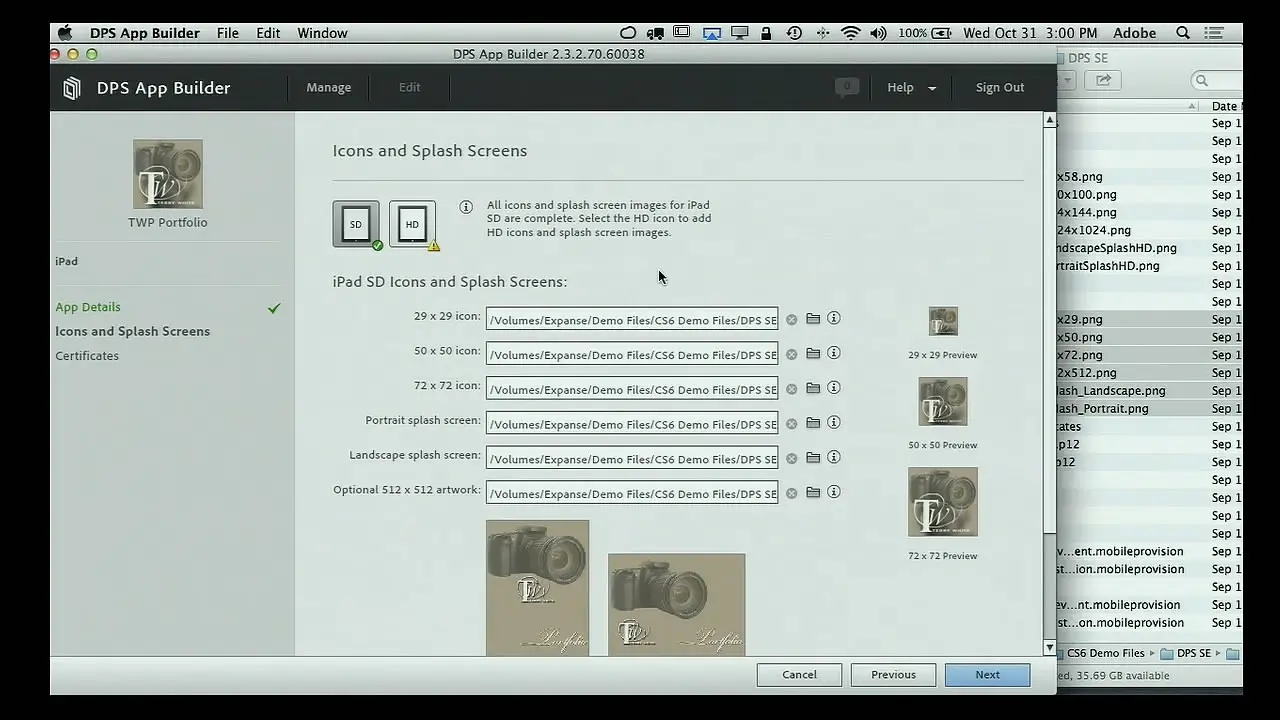Open Spotlight search in the menu bar
1280x720 pixels.
click(1183, 33)
